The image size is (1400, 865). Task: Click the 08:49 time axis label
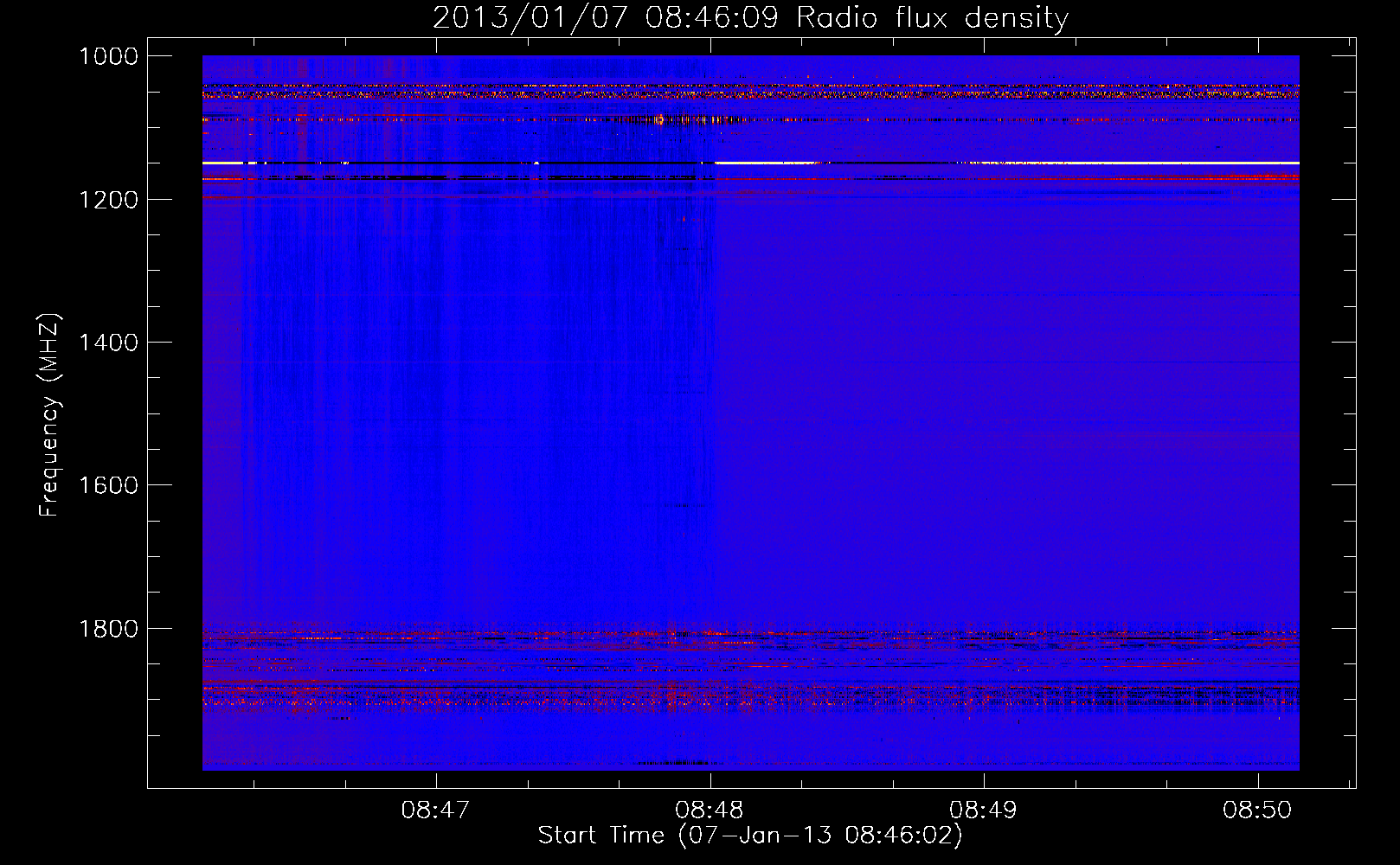(x=983, y=811)
